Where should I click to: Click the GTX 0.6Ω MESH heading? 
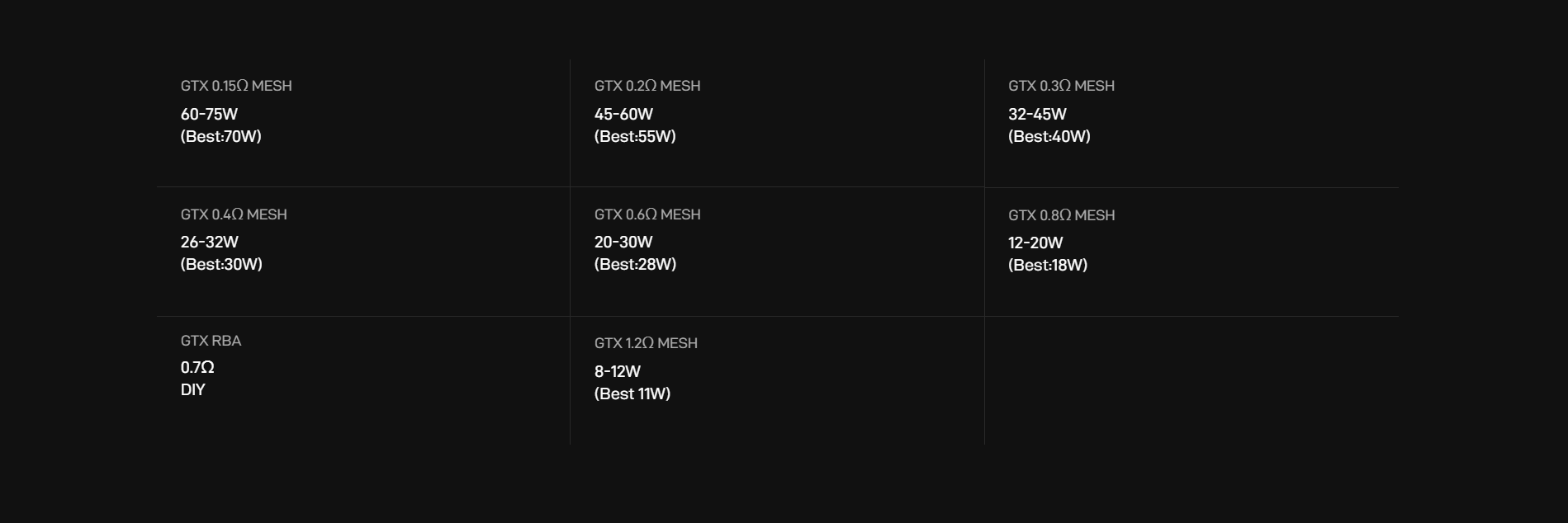(x=647, y=214)
